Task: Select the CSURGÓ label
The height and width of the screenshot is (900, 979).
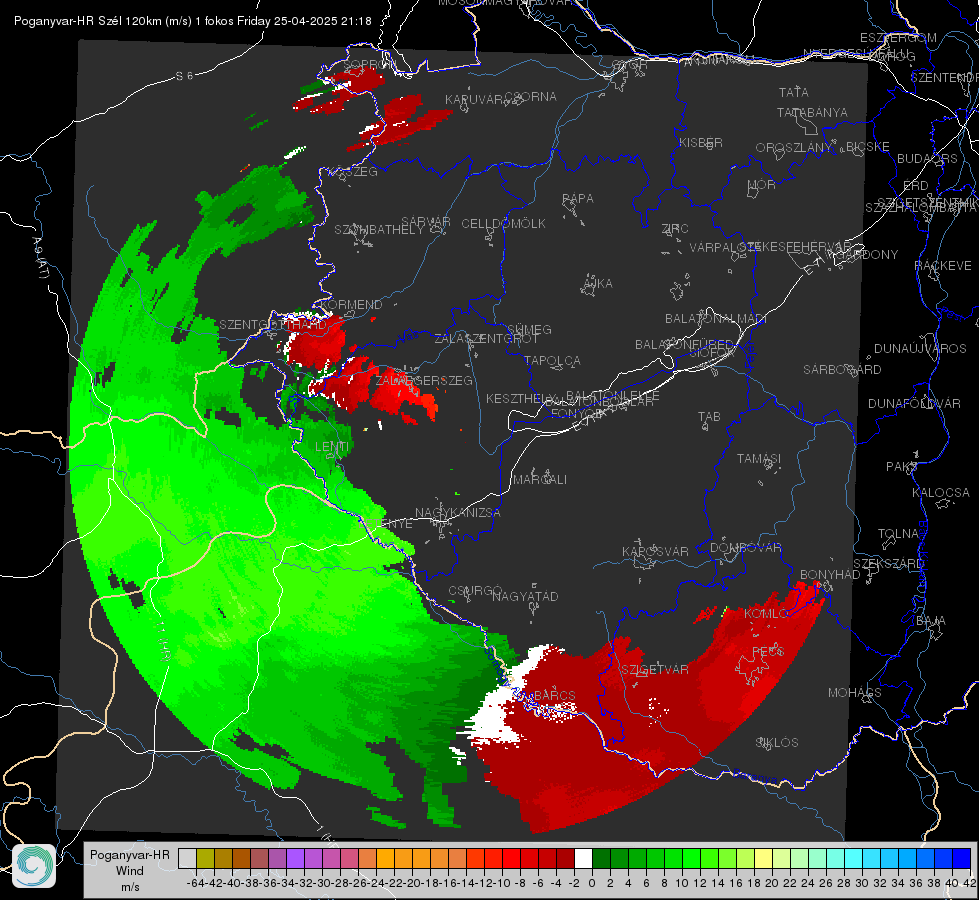Action: click(475, 591)
